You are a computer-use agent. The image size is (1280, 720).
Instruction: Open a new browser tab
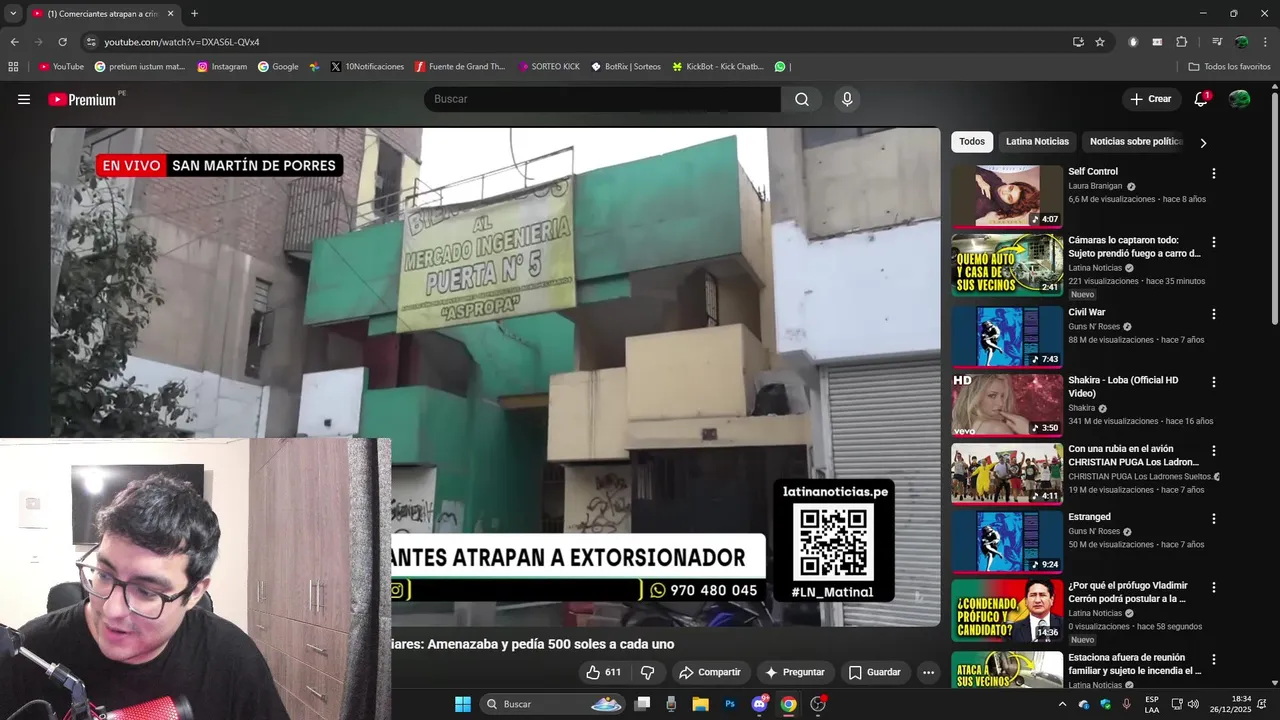[194, 14]
